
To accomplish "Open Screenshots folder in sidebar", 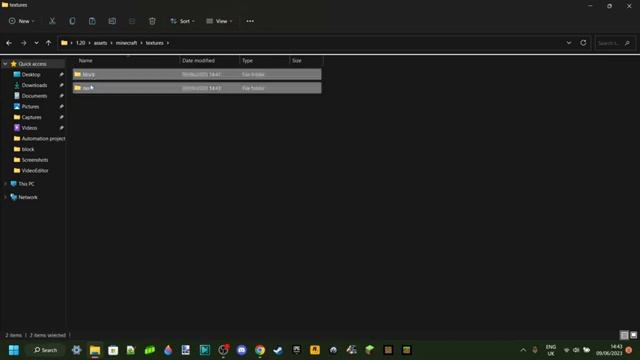I will coord(35,160).
